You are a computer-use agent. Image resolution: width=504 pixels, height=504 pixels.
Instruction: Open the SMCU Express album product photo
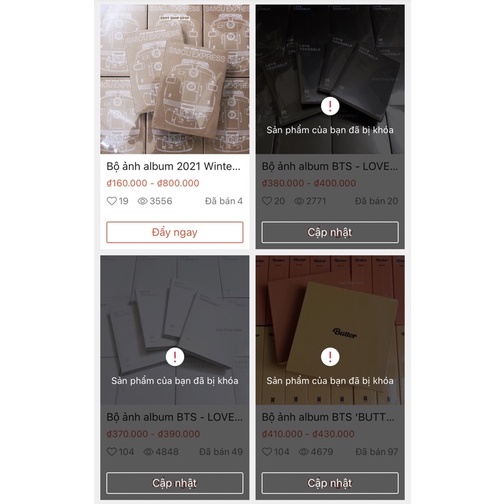click(175, 79)
